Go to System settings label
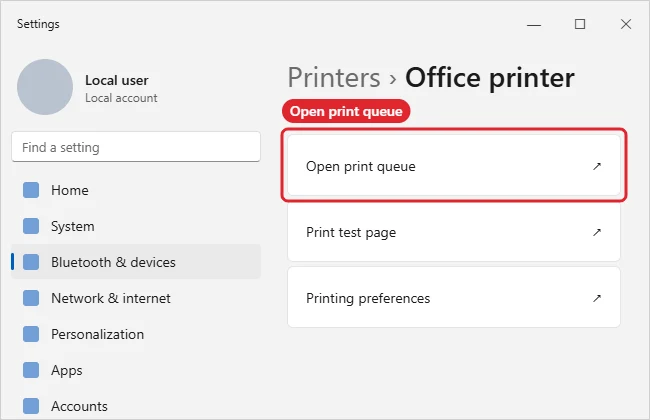The height and width of the screenshot is (420, 650). 73,226
